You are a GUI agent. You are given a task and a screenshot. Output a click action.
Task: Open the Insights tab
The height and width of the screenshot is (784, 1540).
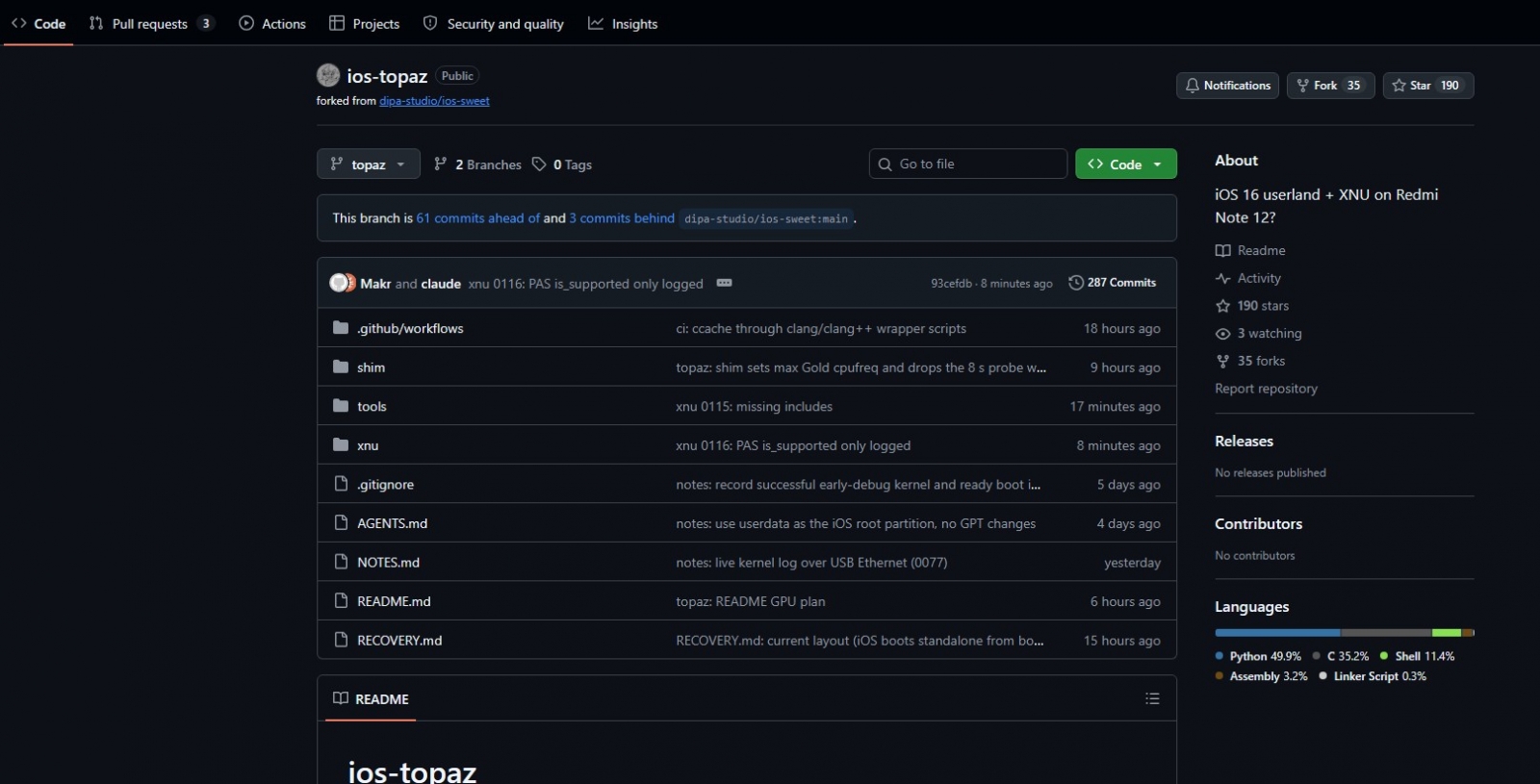coord(623,23)
